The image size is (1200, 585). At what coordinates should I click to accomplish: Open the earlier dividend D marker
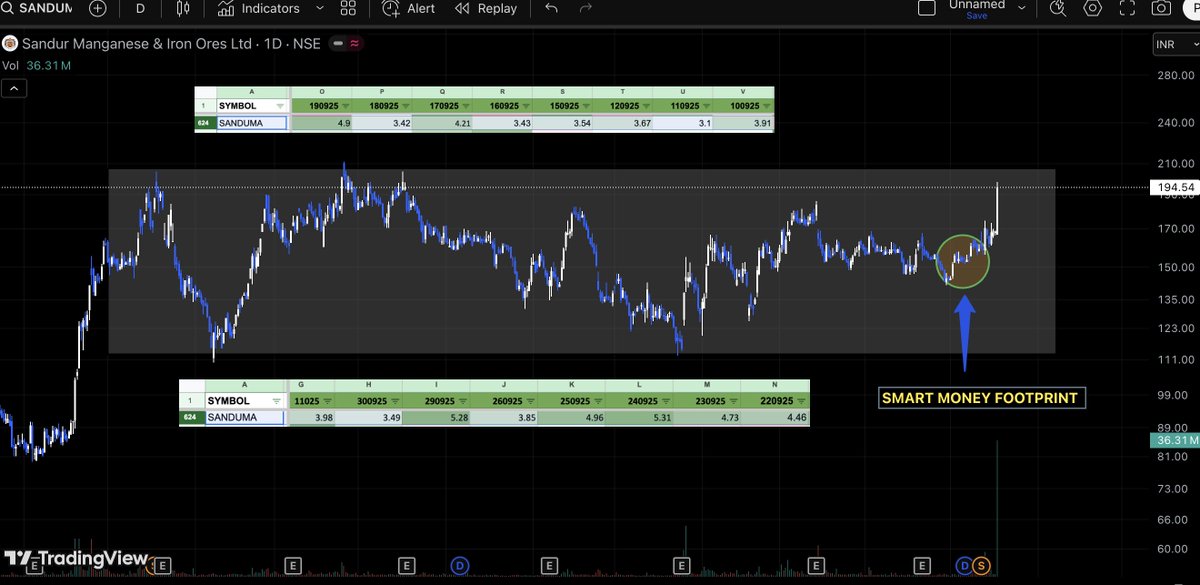pos(460,566)
